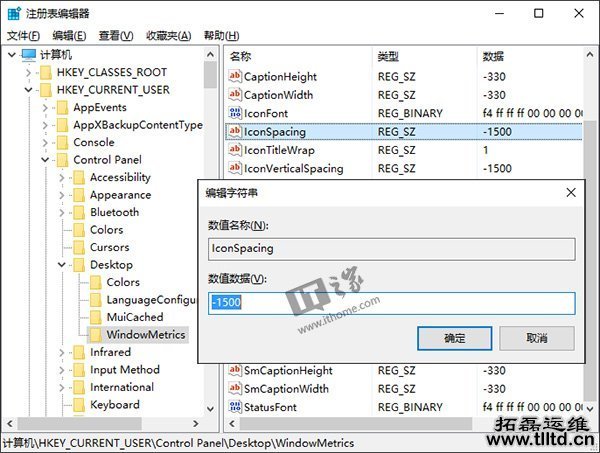Viewport: 600px width, 453px height.
Task: Click the Registry Editor app icon in title bar
Action: click(14, 13)
